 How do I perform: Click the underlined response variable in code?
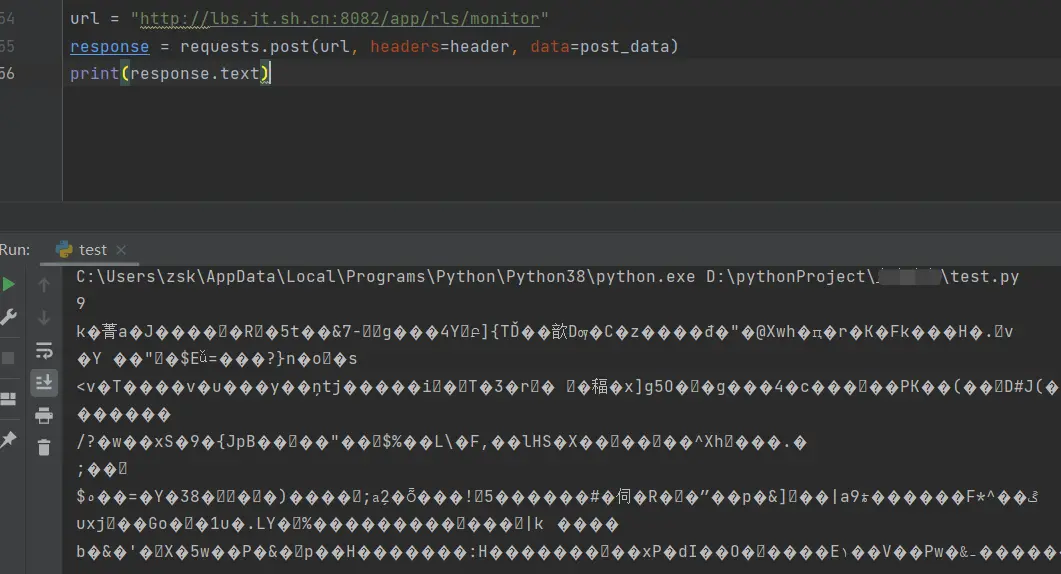(110, 46)
